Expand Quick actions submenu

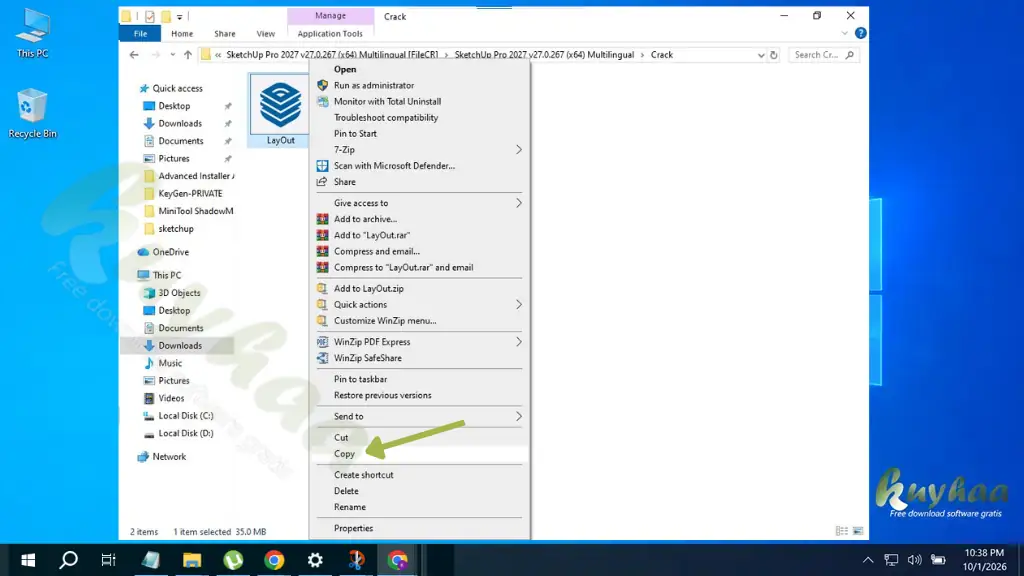coord(519,304)
